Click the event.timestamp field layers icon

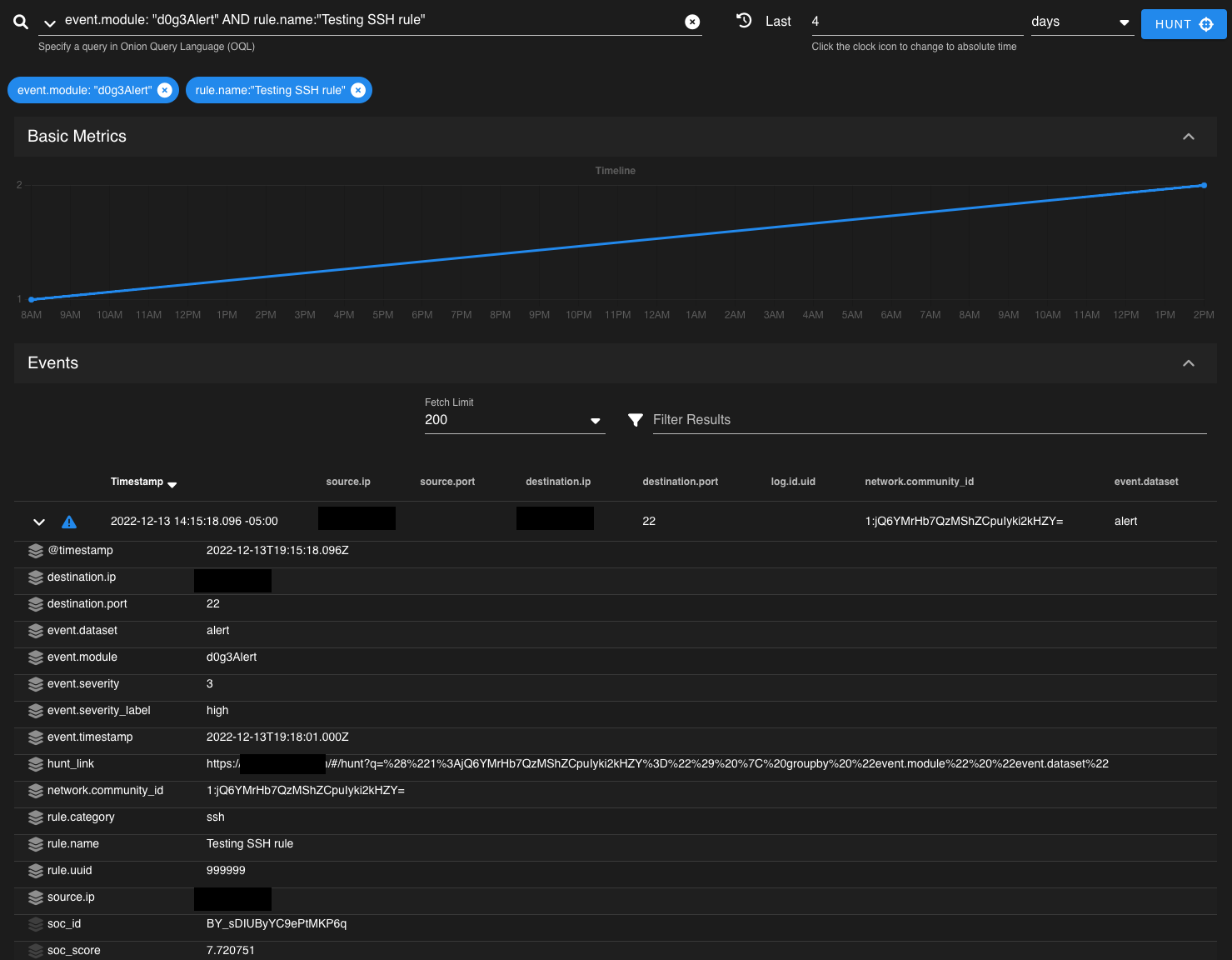pyautogui.click(x=36, y=737)
